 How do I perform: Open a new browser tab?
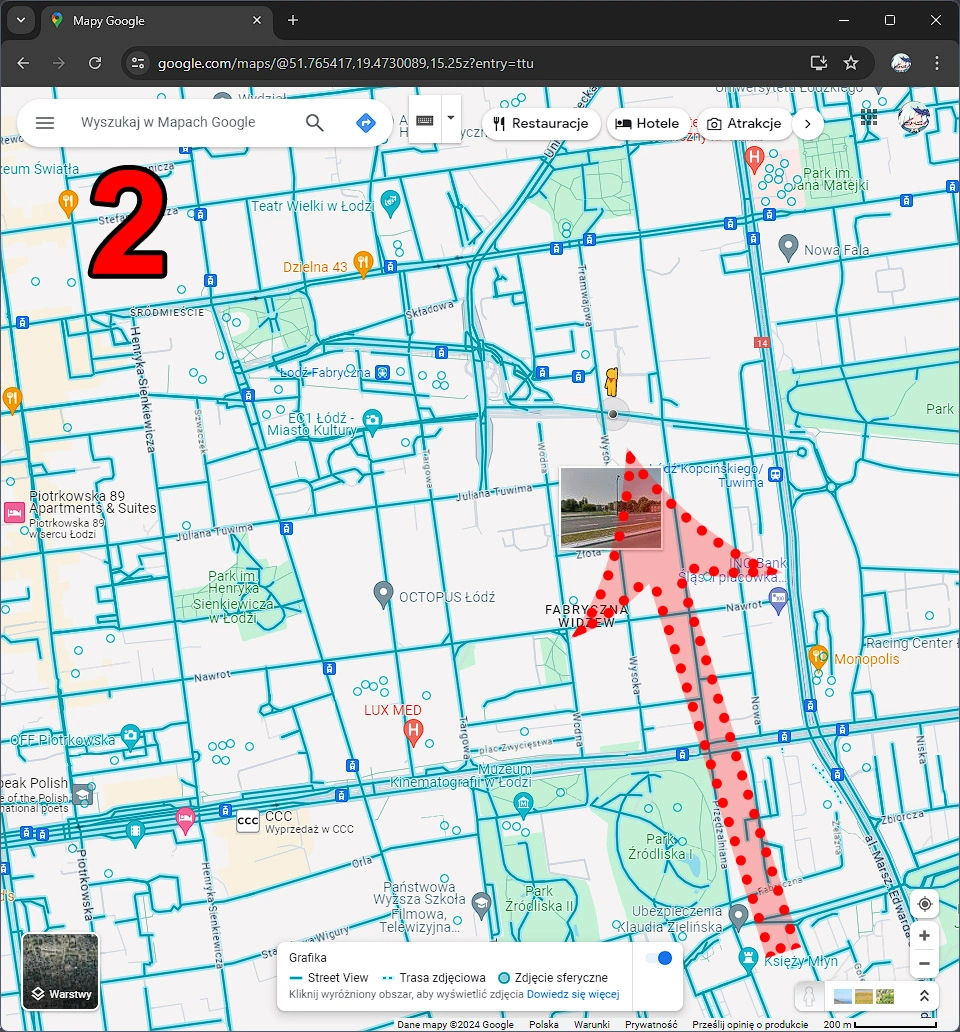click(293, 20)
